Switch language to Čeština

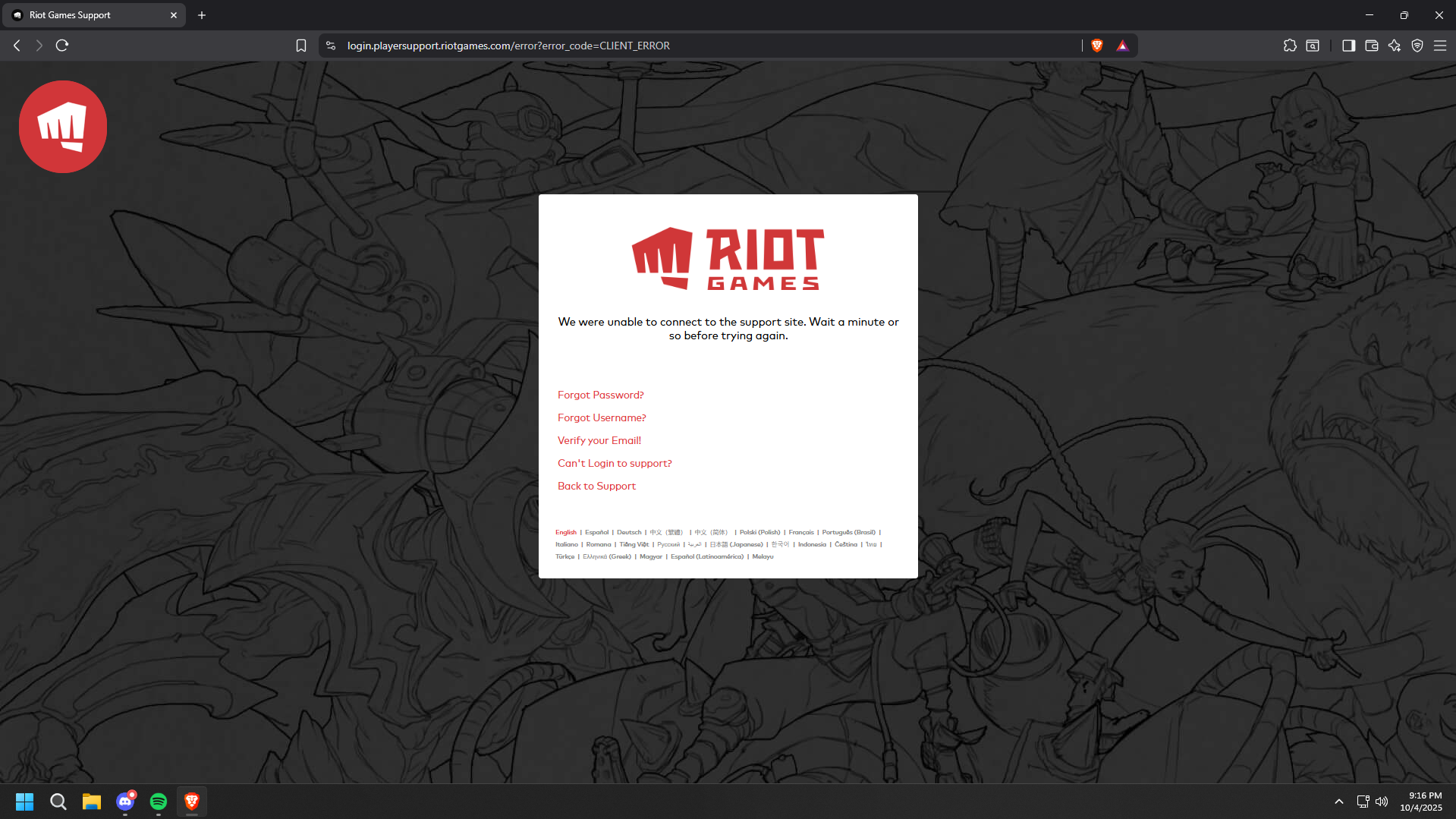(x=846, y=544)
